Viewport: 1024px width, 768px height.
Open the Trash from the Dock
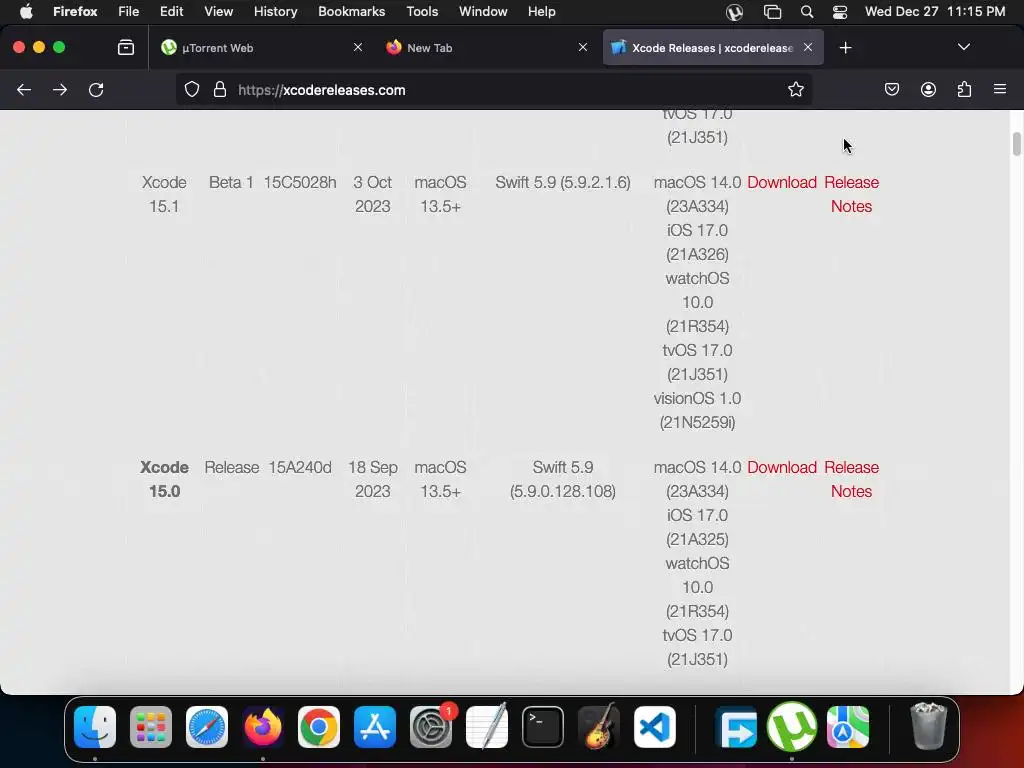[928, 727]
